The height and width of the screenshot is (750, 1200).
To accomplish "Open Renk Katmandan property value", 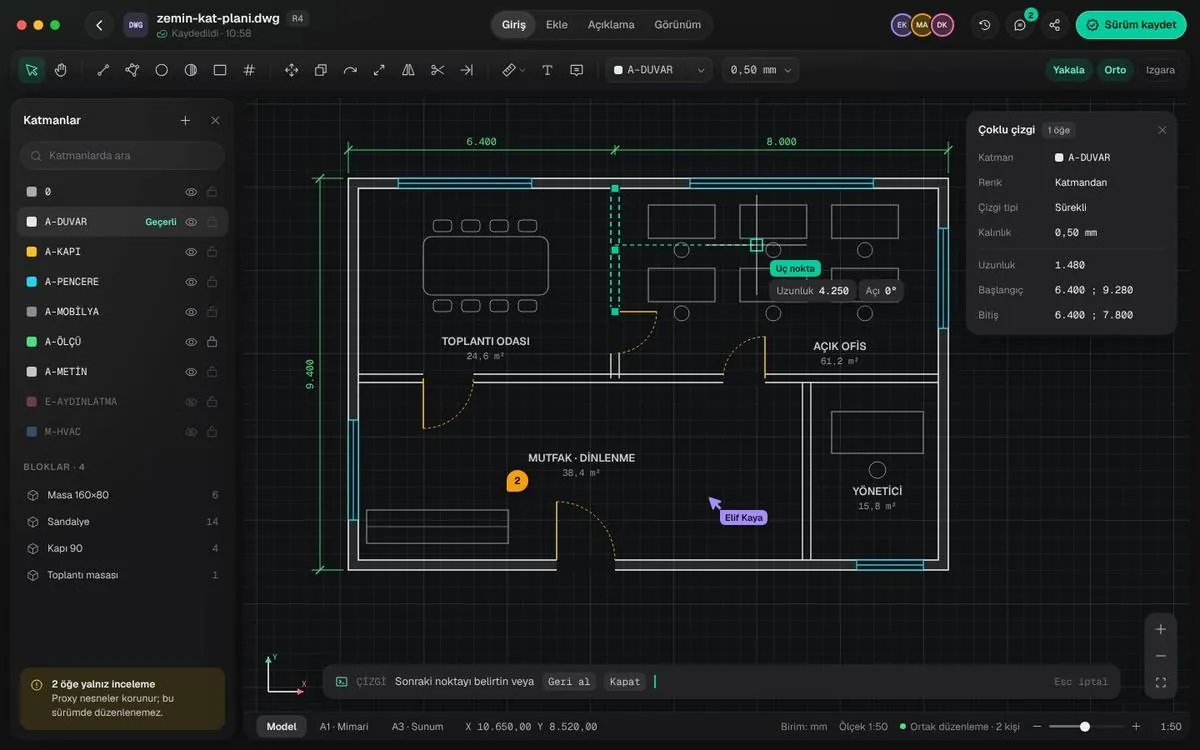I will (1081, 183).
